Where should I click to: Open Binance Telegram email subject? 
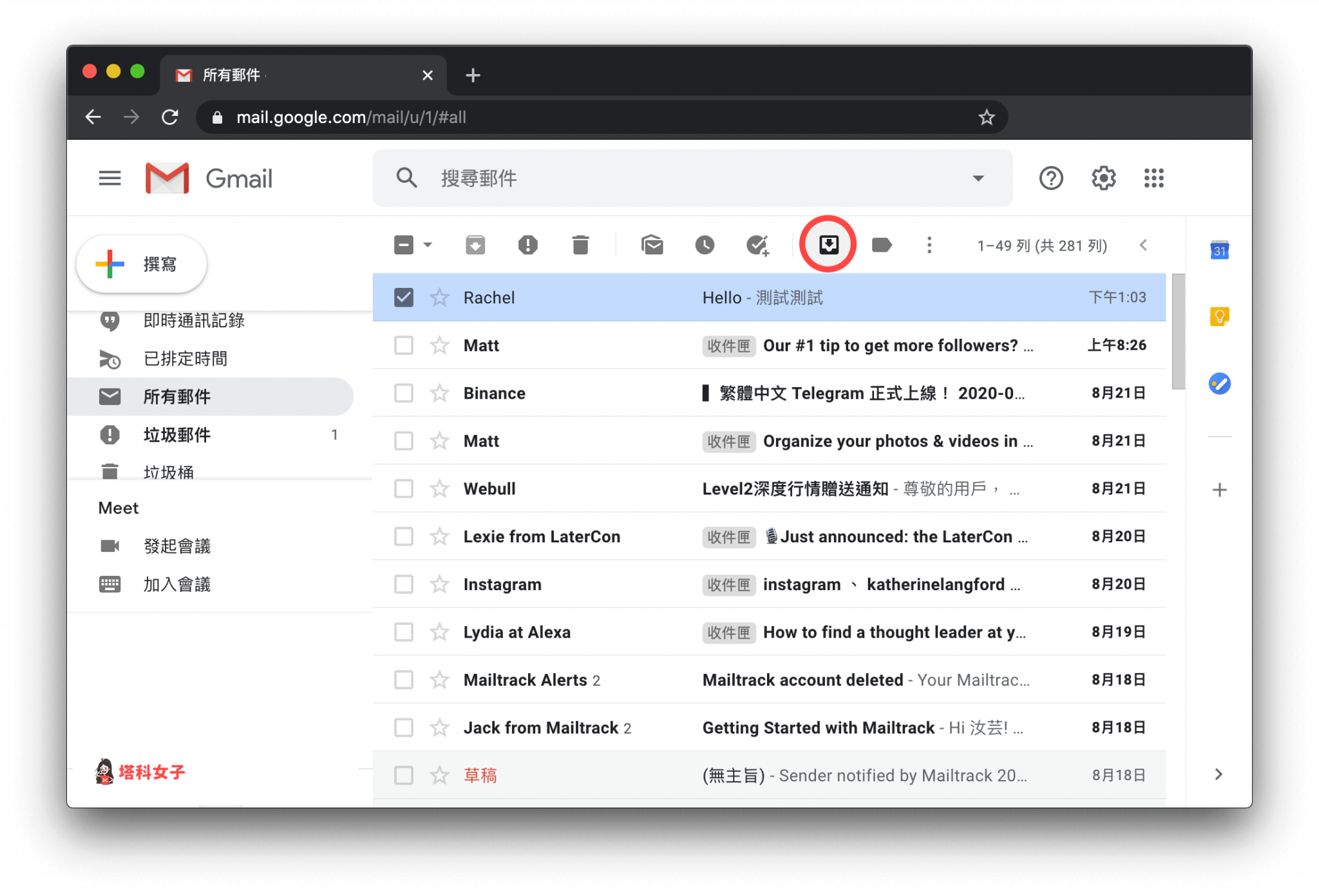[x=864, y=393]
